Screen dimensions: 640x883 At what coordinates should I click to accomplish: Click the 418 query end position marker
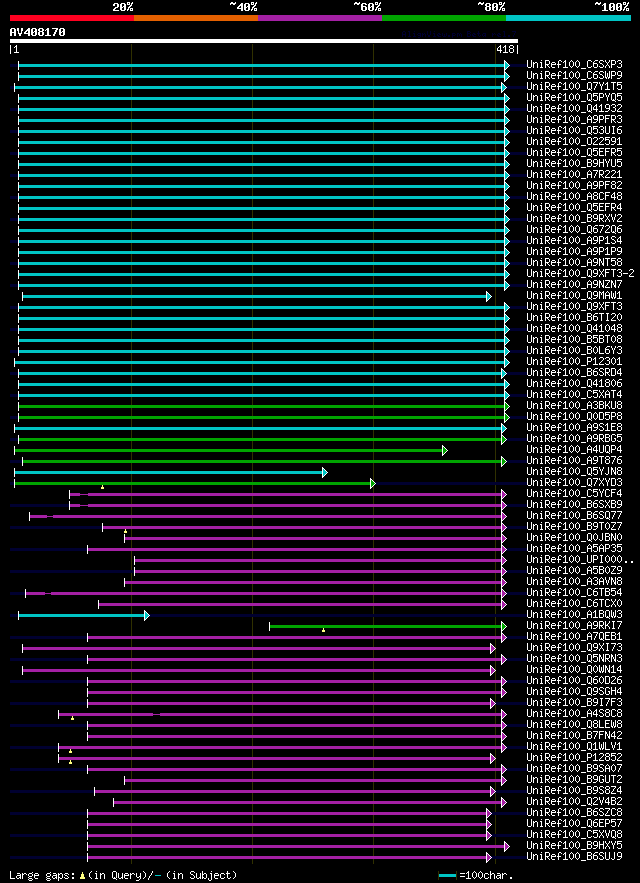[508, 50]
